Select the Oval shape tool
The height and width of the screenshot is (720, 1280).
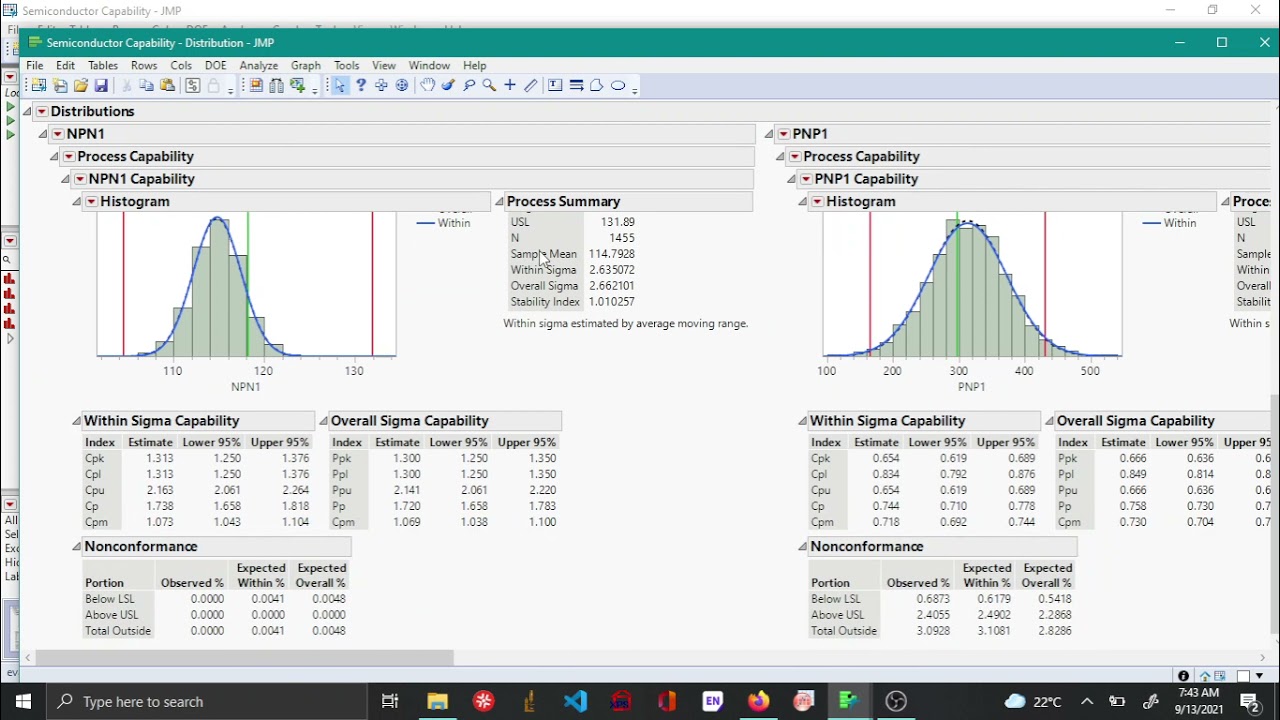(x=618, y=86)
